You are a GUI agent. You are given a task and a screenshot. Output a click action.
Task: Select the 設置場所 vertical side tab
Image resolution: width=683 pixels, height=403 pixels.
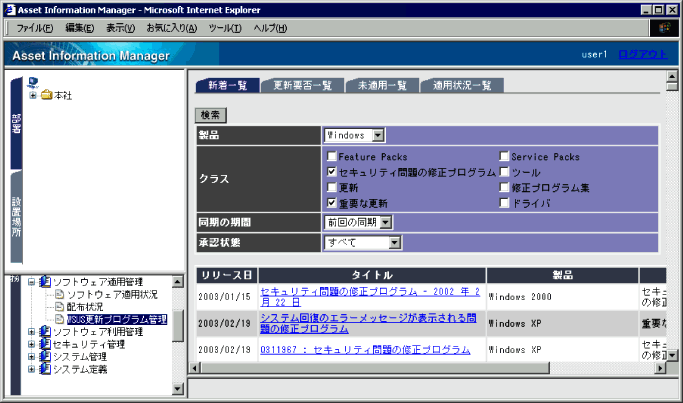tap(17, 217)
